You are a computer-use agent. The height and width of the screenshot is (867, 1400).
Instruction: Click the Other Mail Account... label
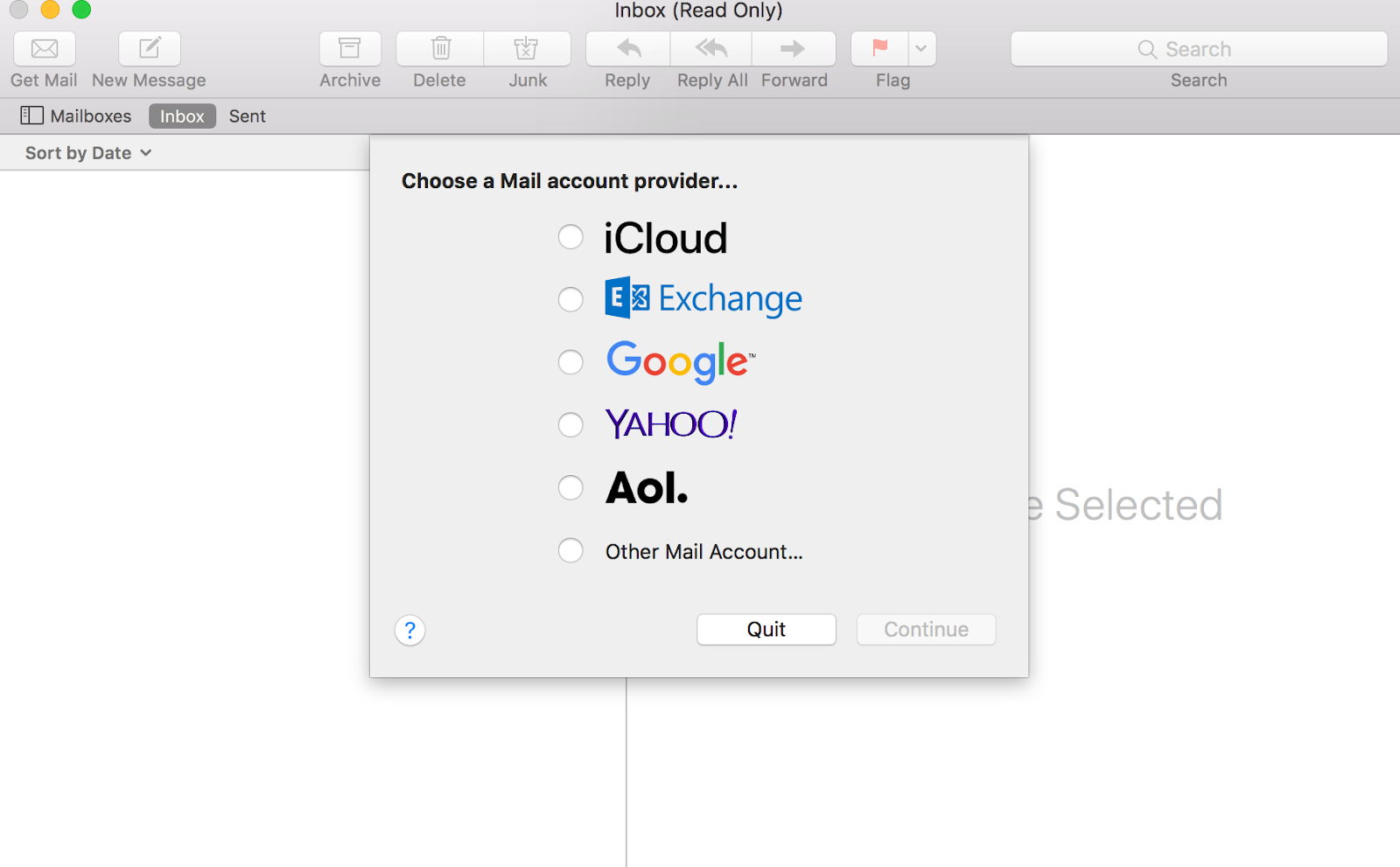click(704, 552)
